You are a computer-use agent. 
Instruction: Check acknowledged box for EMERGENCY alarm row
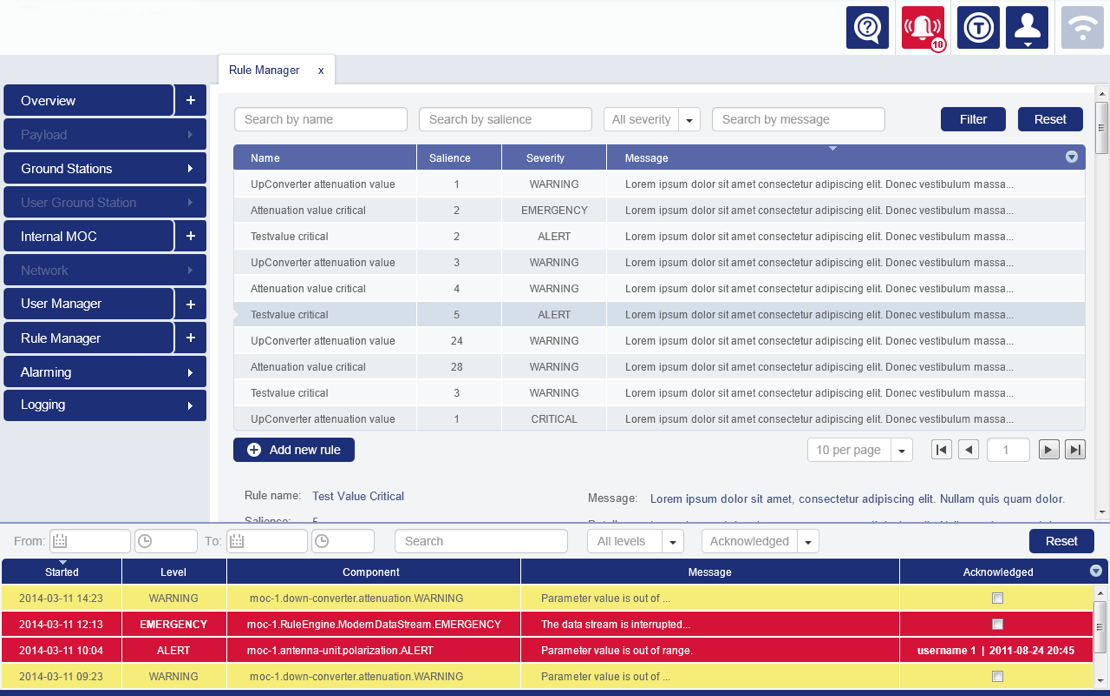pyautogui.click(x=997, y=624)
